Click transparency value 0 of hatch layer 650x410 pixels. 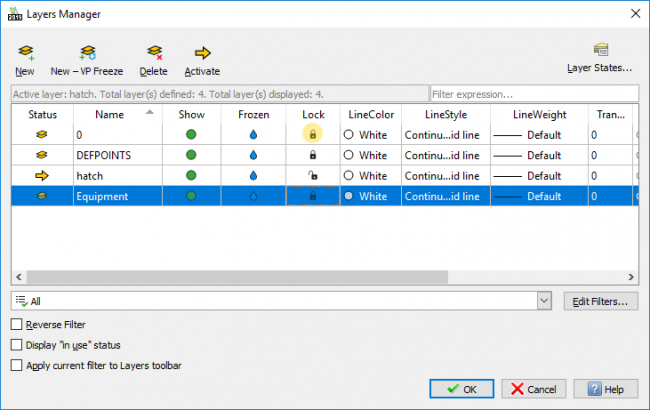click(594, 176)
